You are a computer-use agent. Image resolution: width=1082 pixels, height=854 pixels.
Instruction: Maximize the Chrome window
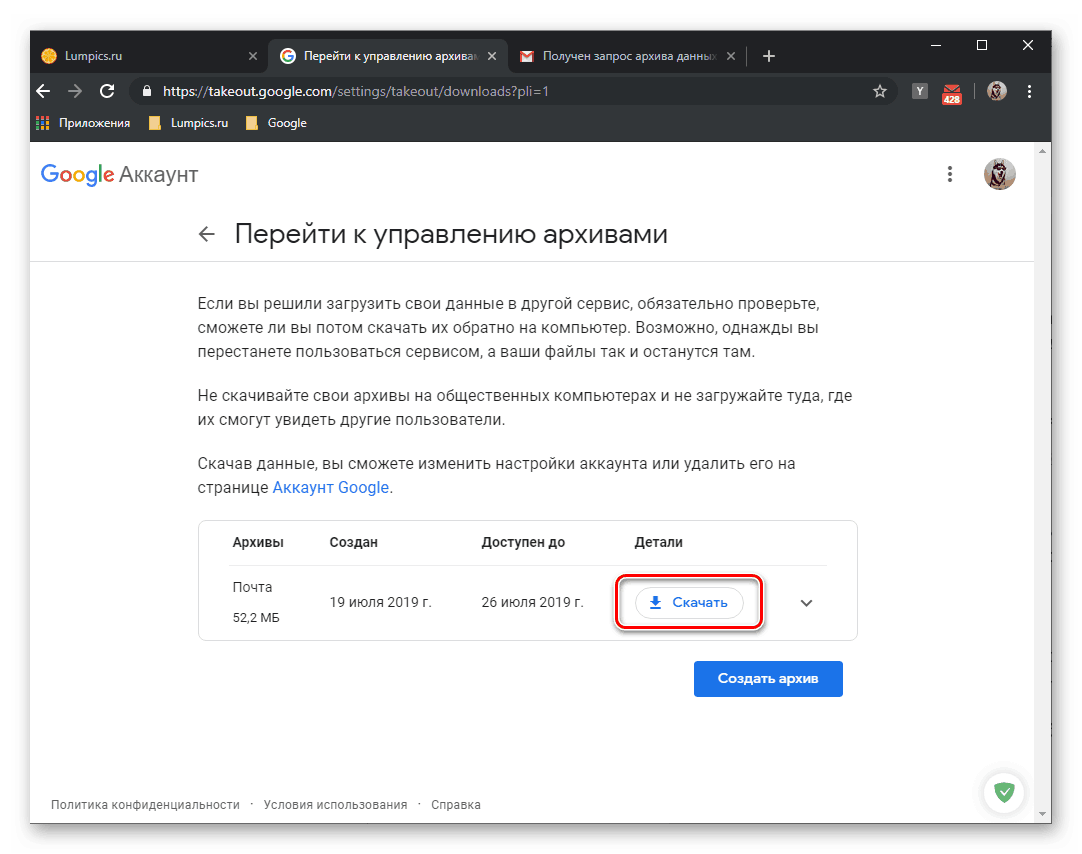981,46
